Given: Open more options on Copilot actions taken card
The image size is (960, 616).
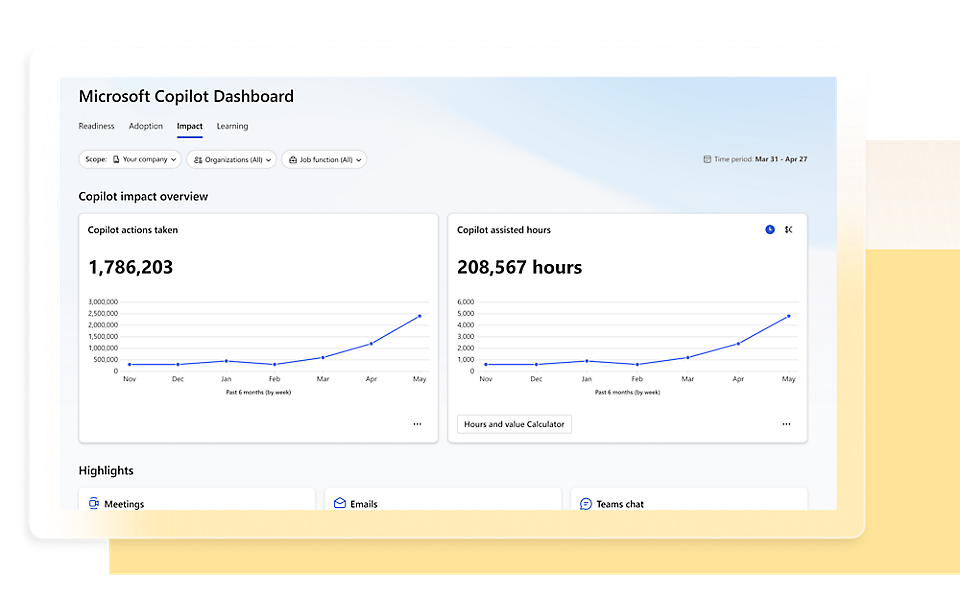Looking at the screenshot, I should (417, 424).
